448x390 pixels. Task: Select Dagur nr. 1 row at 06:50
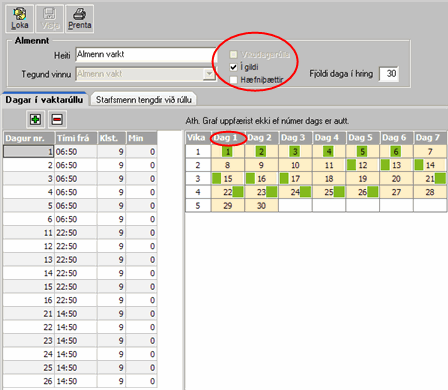[80, 152]
